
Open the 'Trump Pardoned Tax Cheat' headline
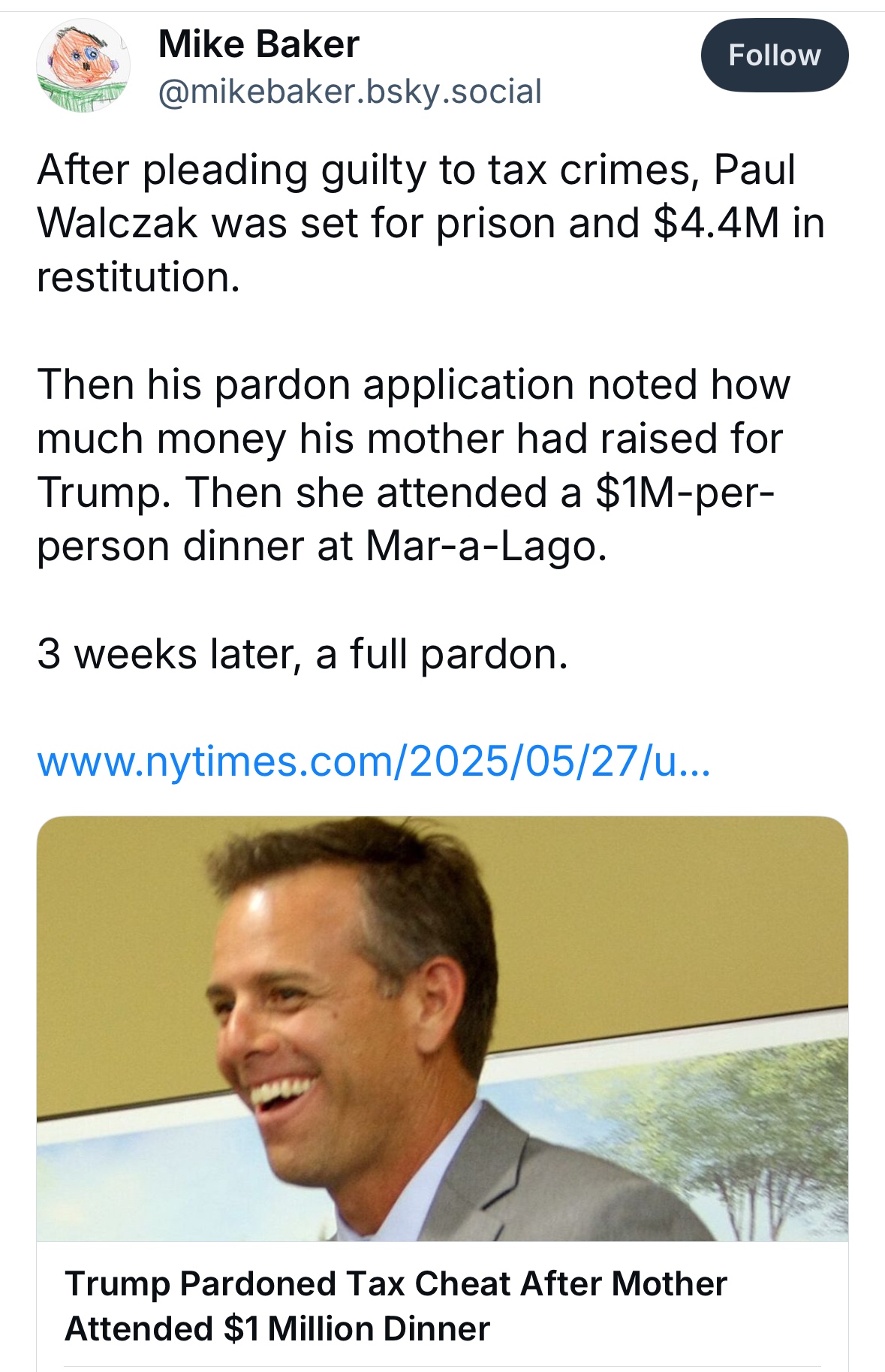(x=396, y=1283)
